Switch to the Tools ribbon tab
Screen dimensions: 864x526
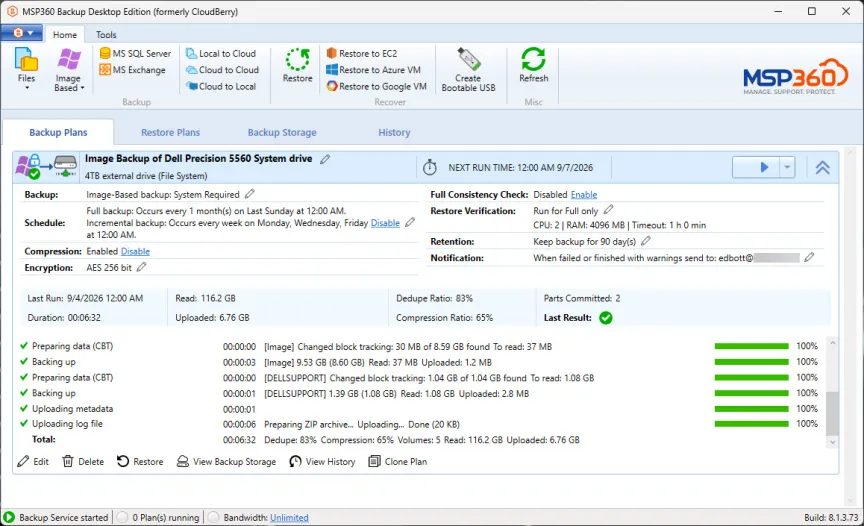click(x=106, y=35)
